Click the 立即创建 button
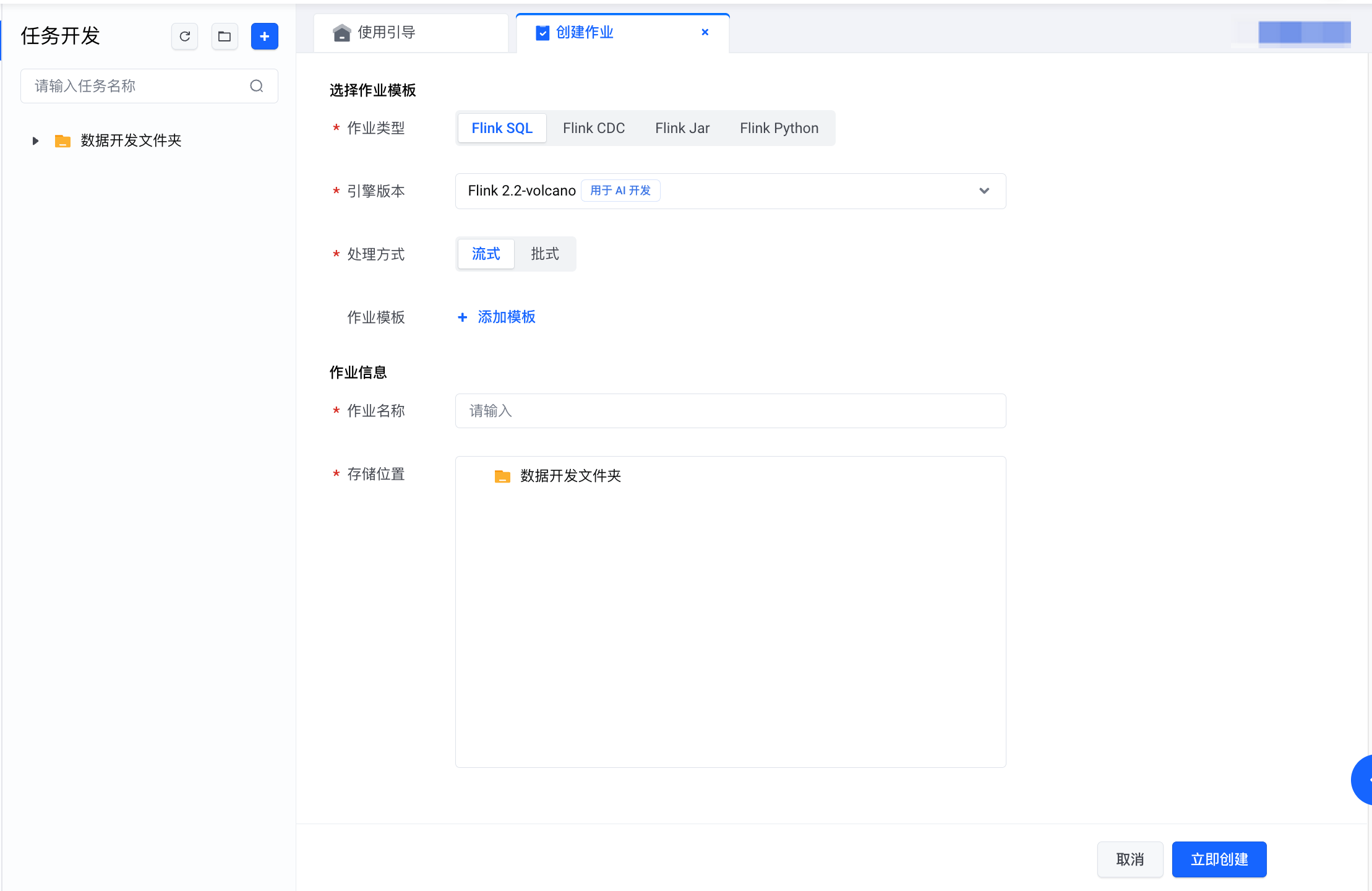The height and width of the screenshot is (891, 1372). 1219,859
